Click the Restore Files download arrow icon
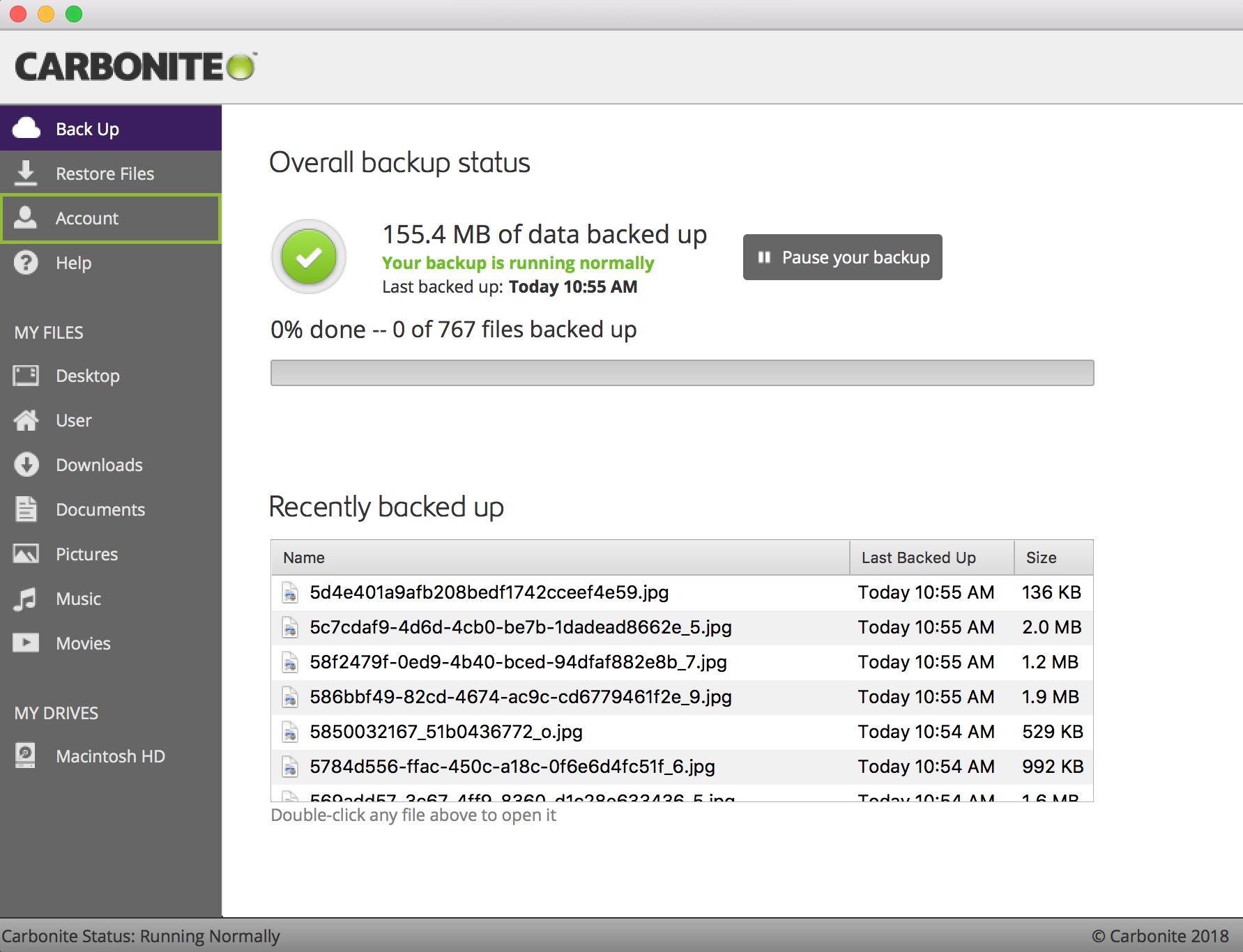Viewport: 1243px width, 952px height. click(26, 173)
